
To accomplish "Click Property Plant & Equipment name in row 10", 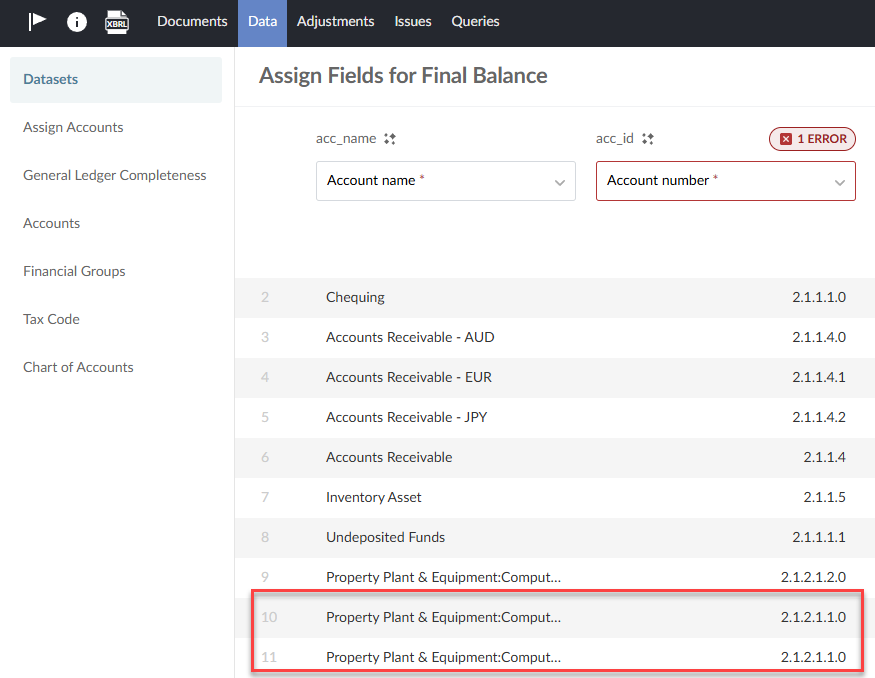I will tap(443, 618).
